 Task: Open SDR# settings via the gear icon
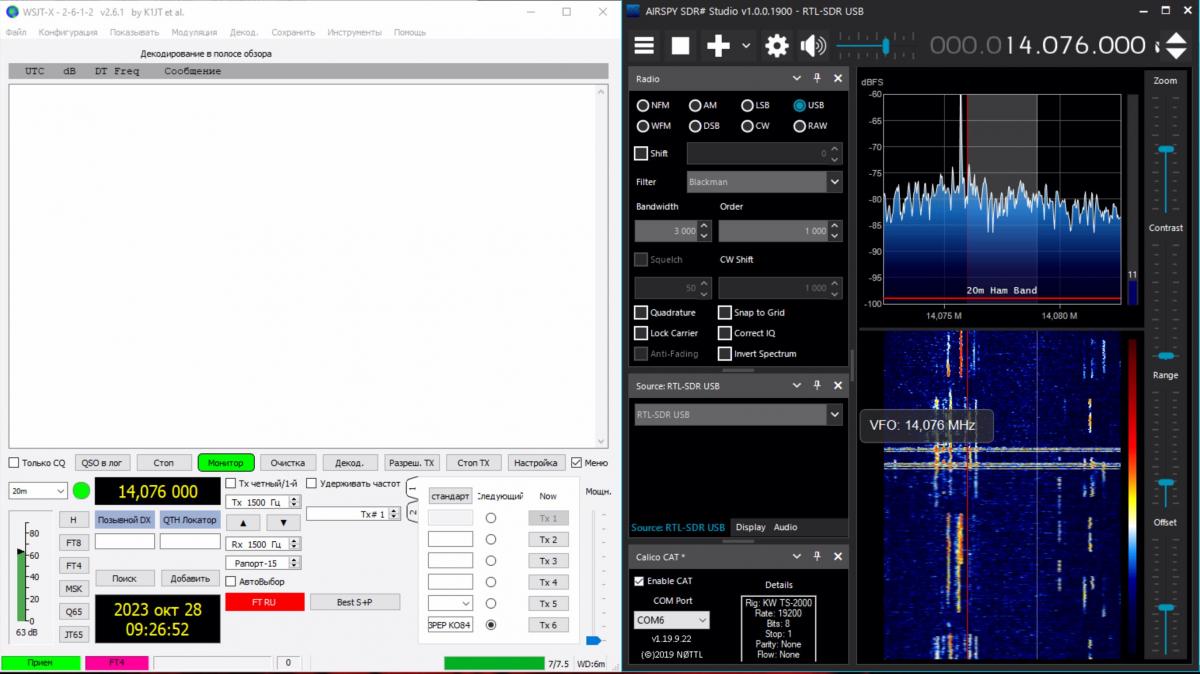[776, 45]
